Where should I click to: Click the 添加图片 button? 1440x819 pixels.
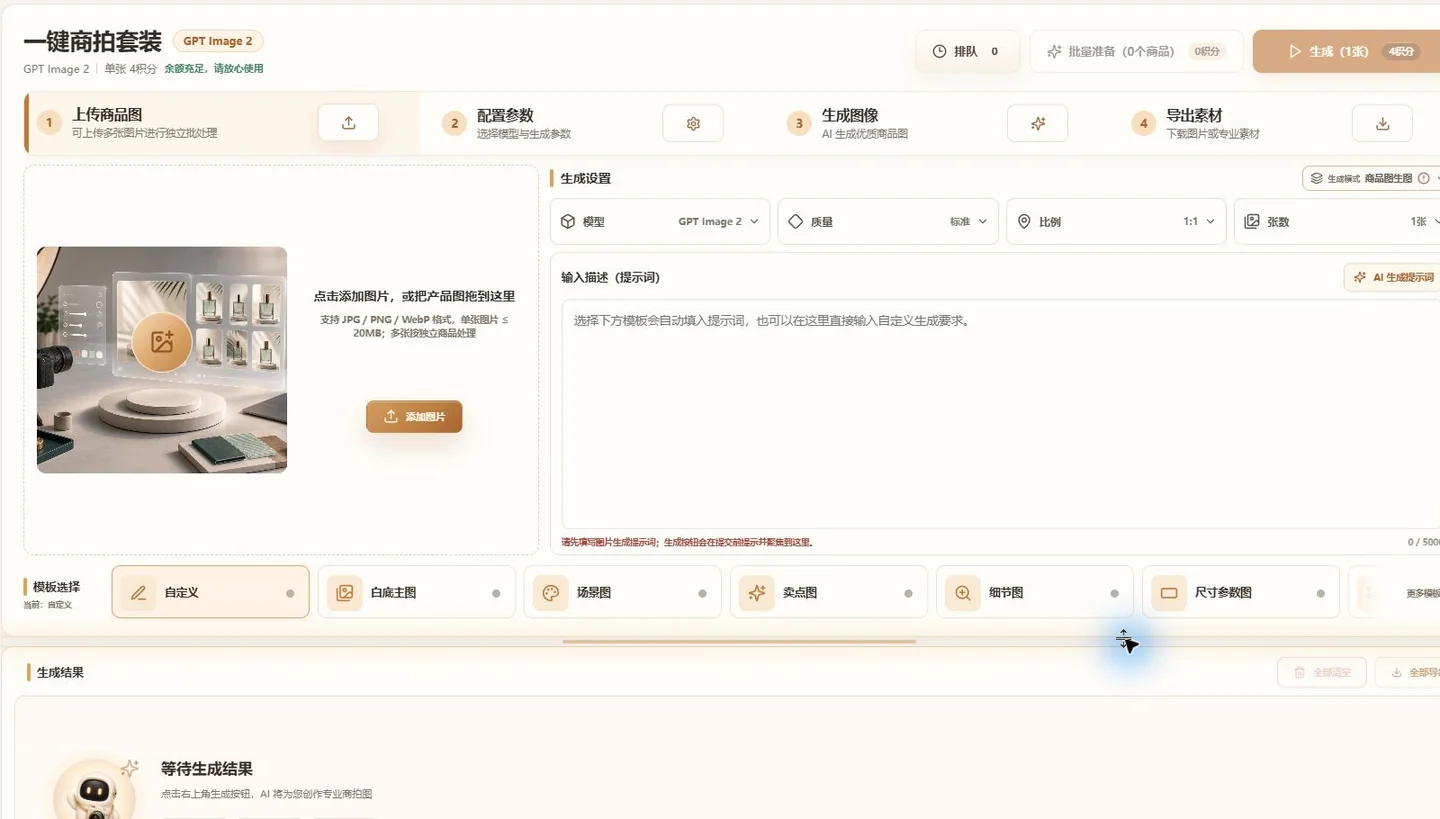[414, 417]
